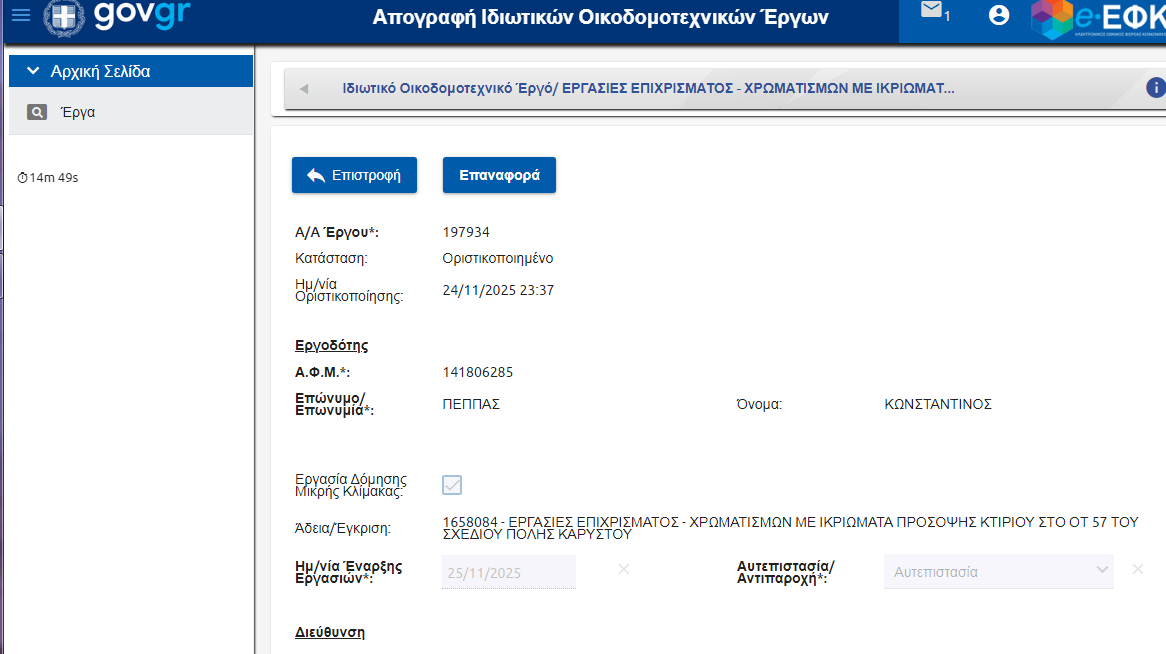
Task: Select the Έργα sidebar menu item
Action: click(78, 113)
